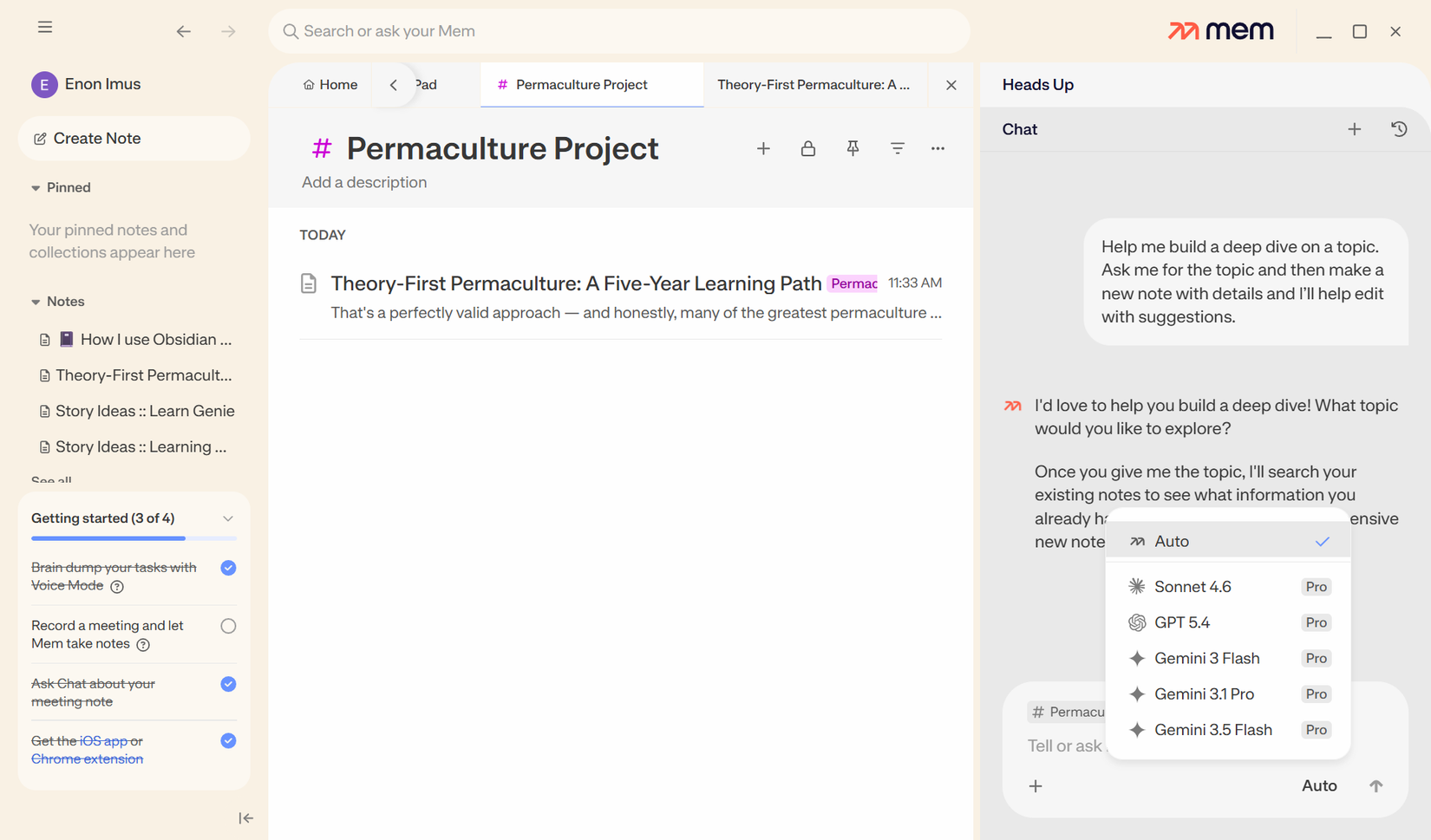The width and height of the screenshot is (1431, 840).
Task: Click Add a description field
Action: (364, 183)
